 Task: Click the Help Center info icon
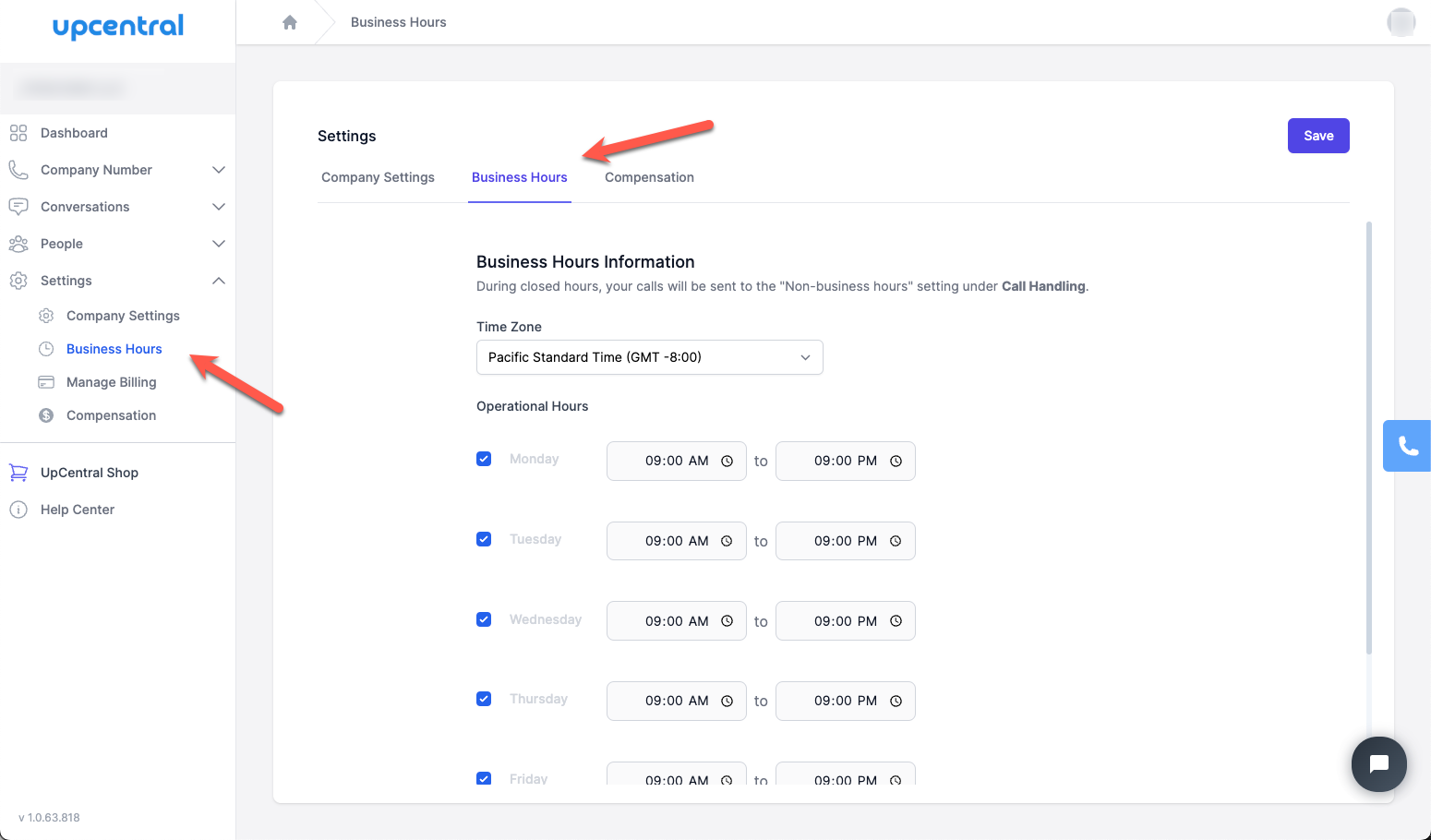[x=18, y=510]
